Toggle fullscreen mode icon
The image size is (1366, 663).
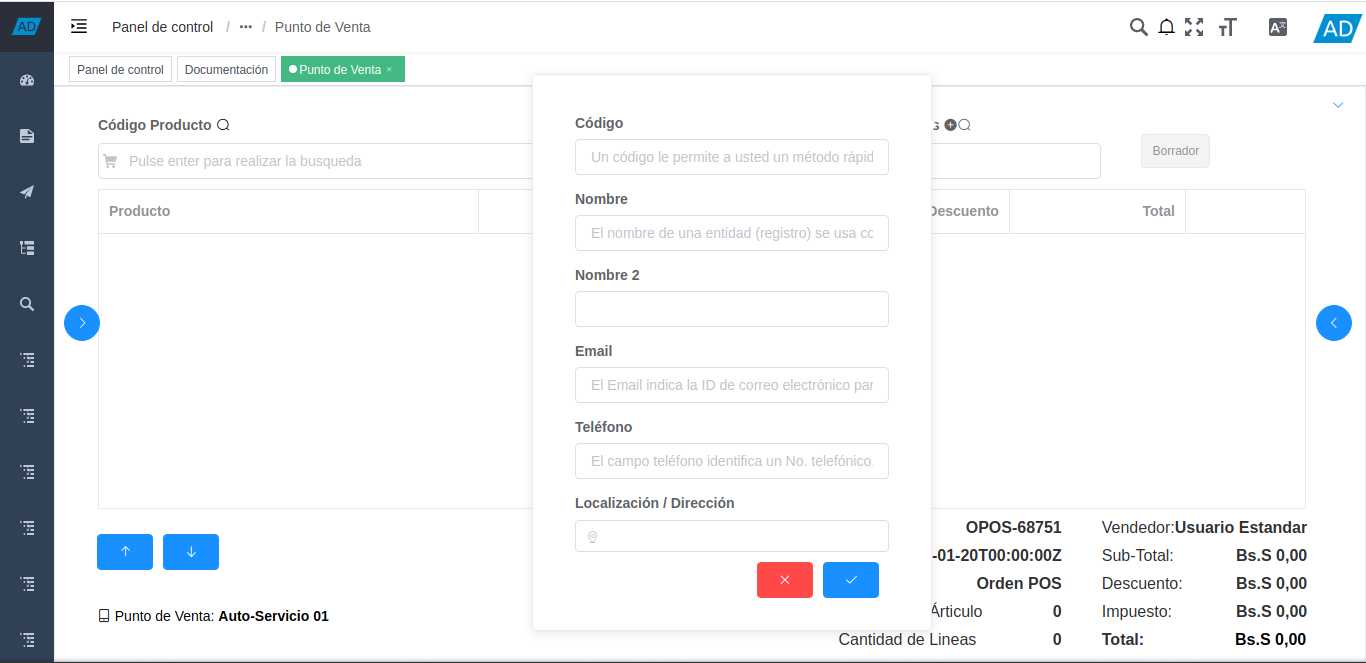pos(1194,27)
